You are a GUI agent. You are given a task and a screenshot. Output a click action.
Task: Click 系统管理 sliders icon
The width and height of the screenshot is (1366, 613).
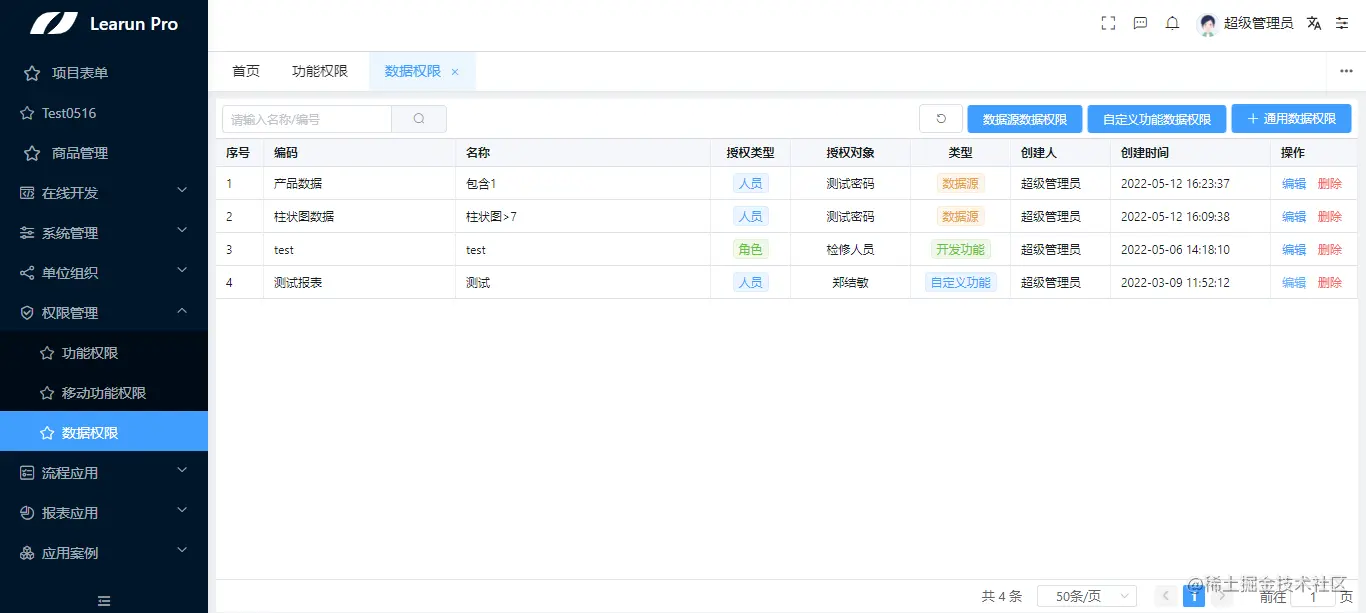pyautogui.click(x=27, y=233)
